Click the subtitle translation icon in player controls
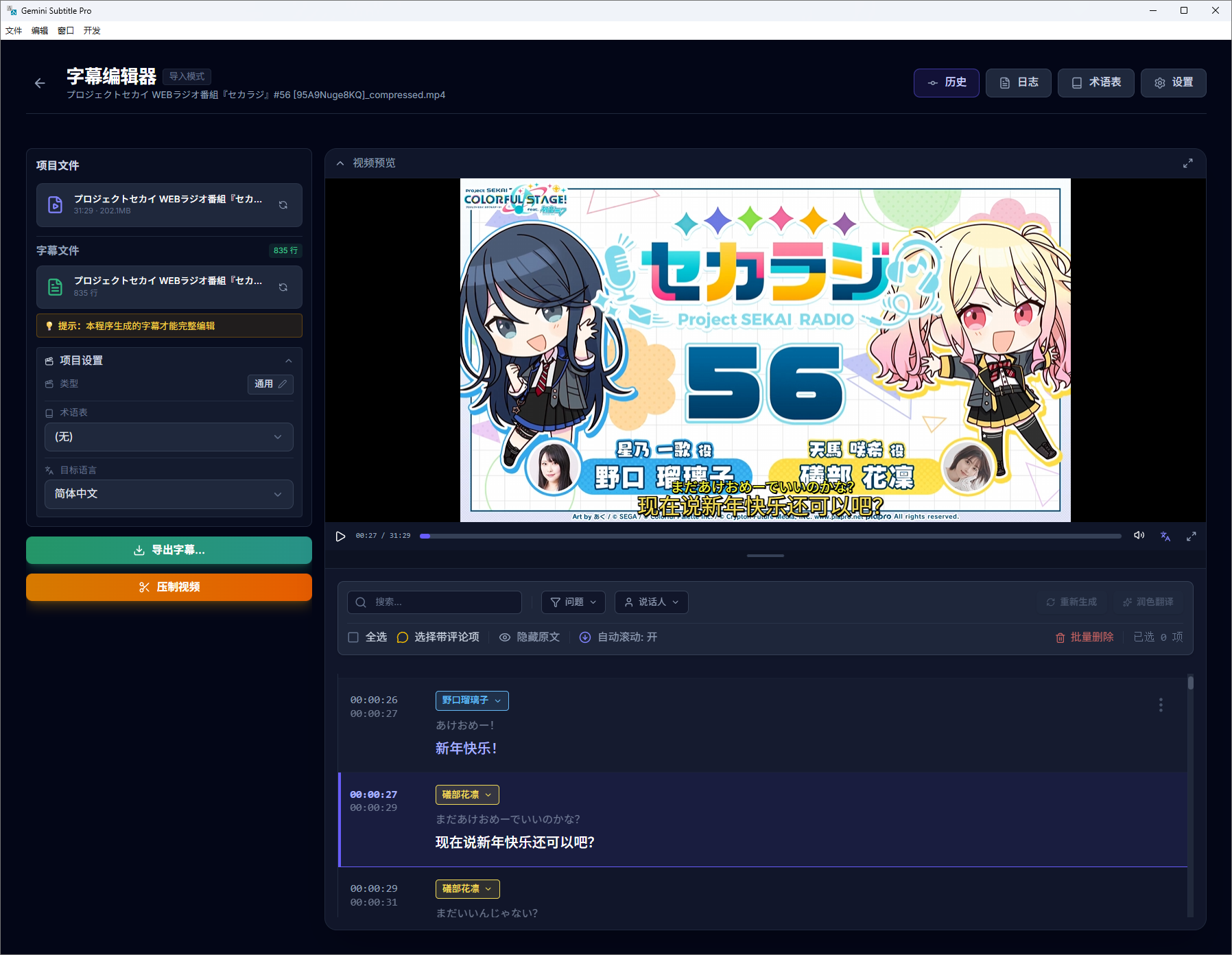The height and width of the screenshot is (955, 1232). point(1165,536)
